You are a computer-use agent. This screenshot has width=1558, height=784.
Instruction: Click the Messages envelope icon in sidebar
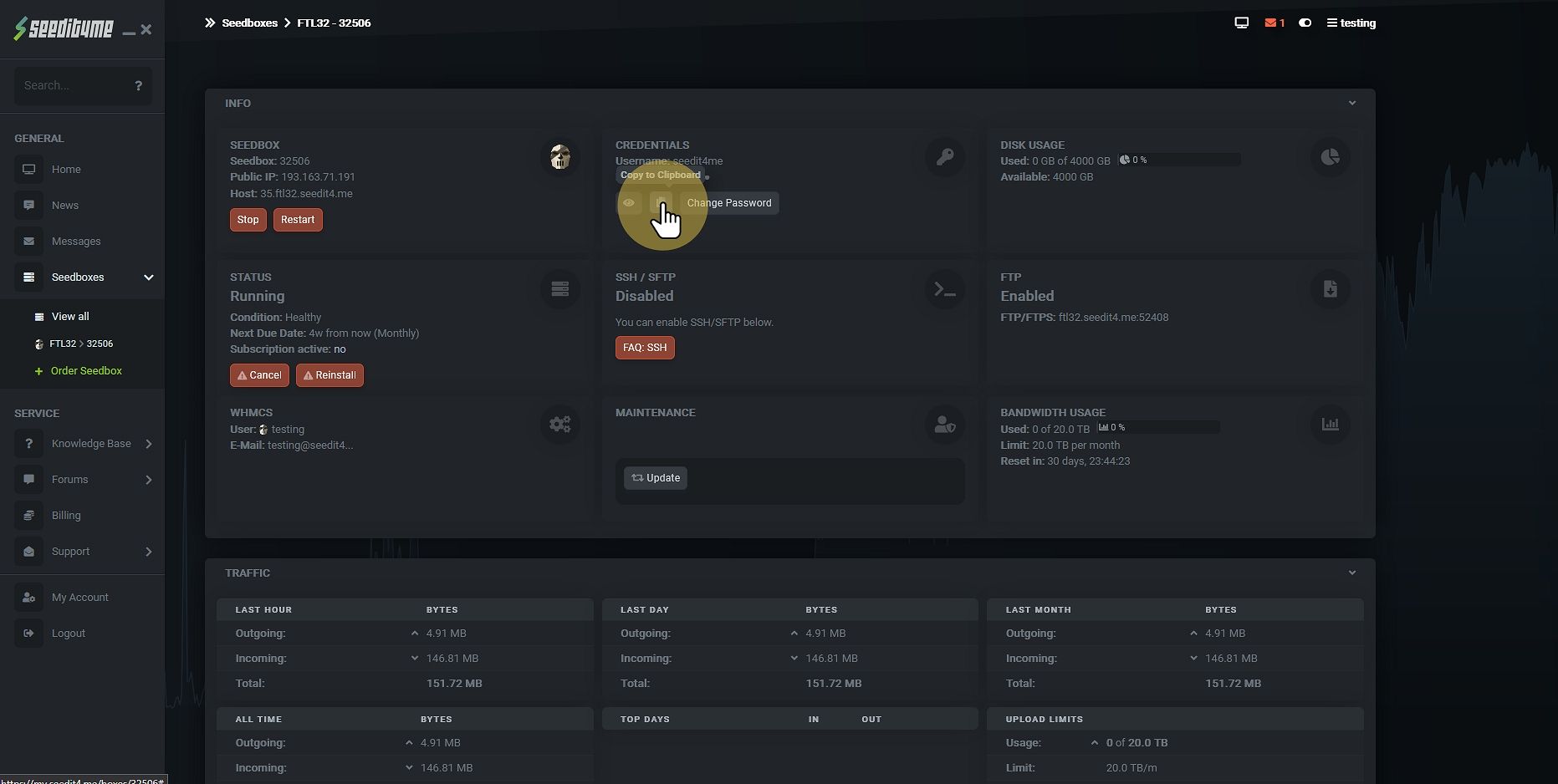coord(28,241)
